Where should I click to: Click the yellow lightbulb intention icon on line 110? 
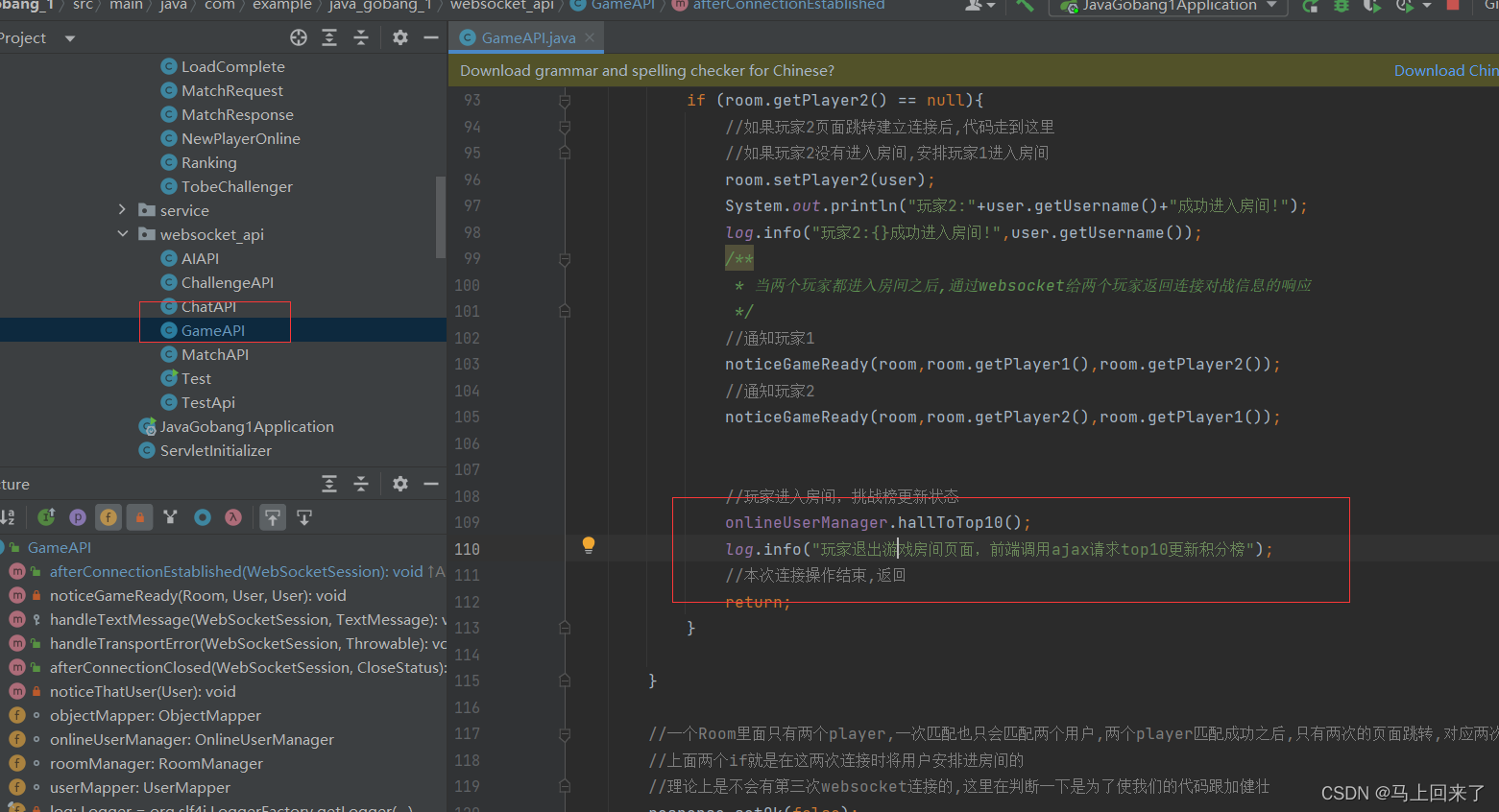click(x=589, y=545)
